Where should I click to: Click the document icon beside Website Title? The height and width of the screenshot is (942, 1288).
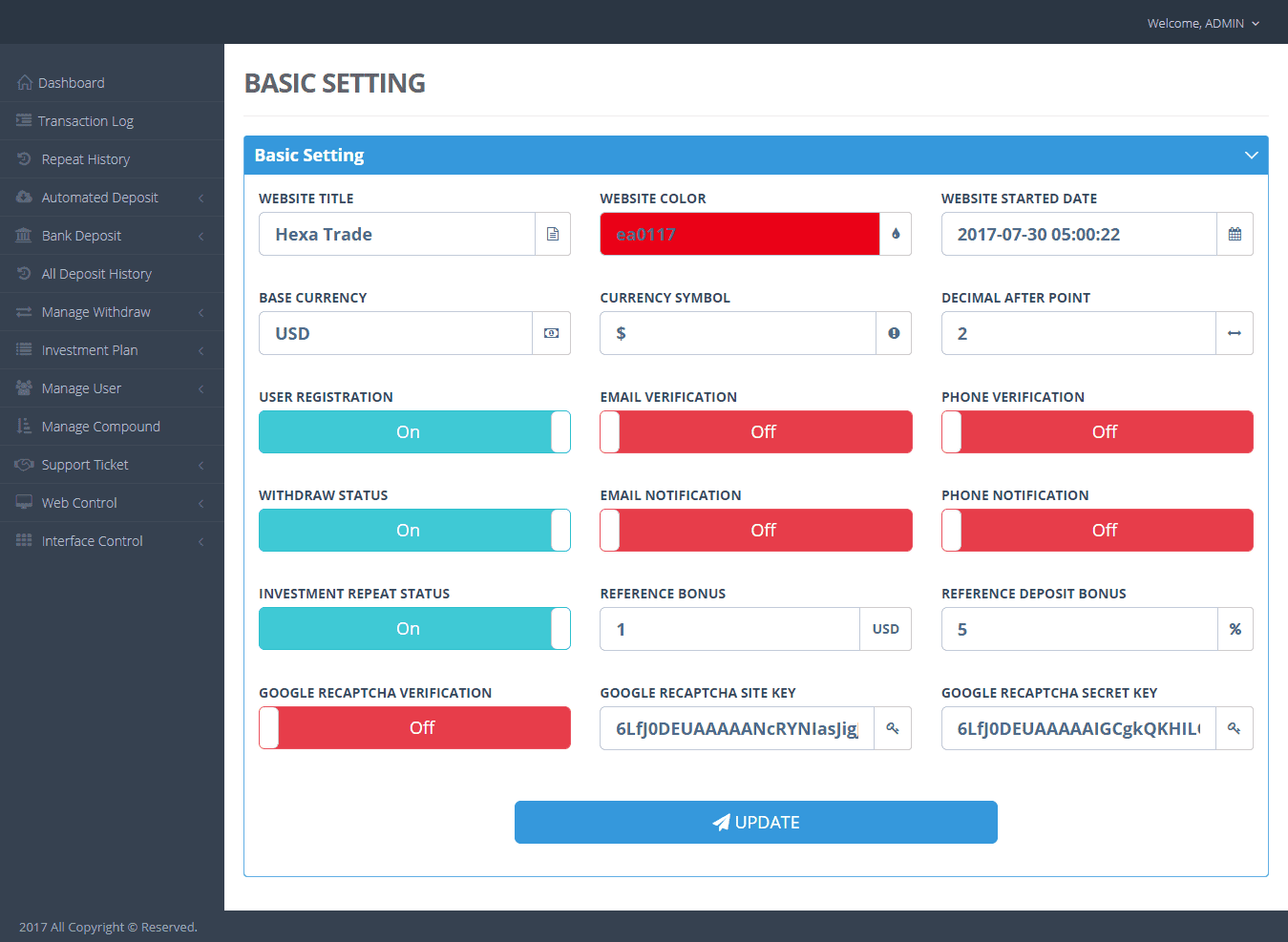coord(552,234)
